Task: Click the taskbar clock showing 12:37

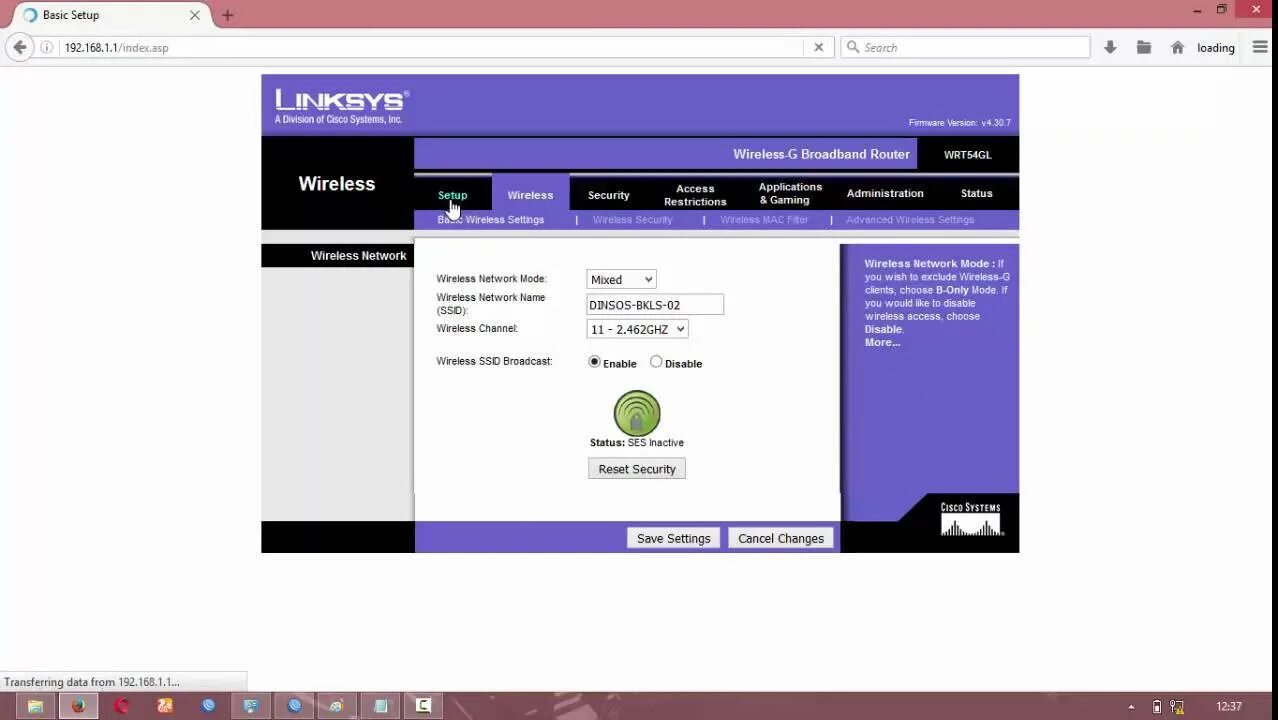Action: click(x=1229, y=707)
